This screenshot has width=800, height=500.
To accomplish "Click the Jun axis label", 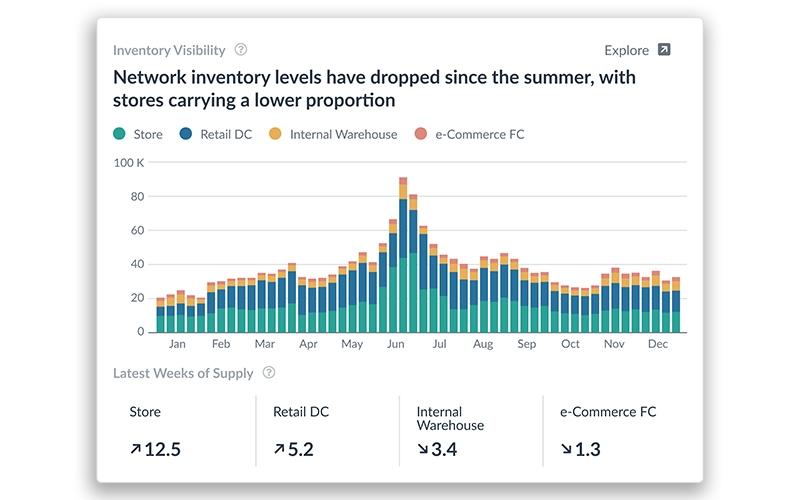I will (x=395, y=344).
